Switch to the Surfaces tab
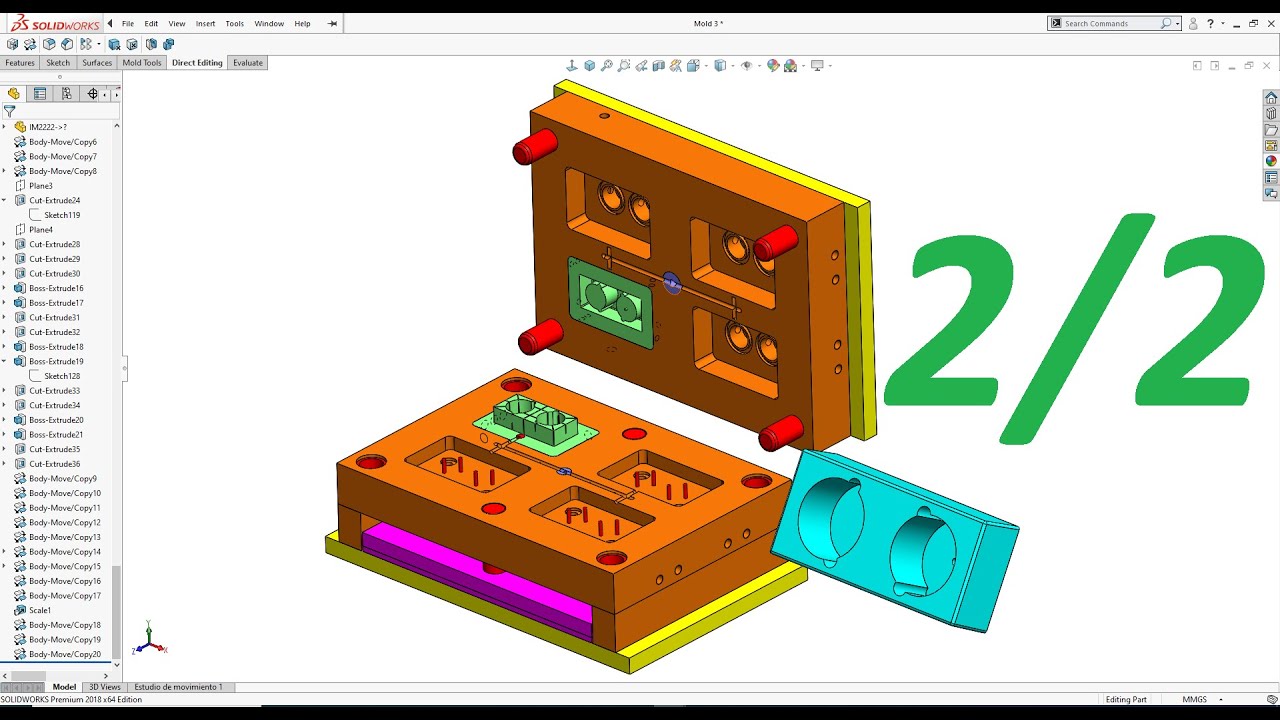 pyautogui.click(x=97, y=62)
